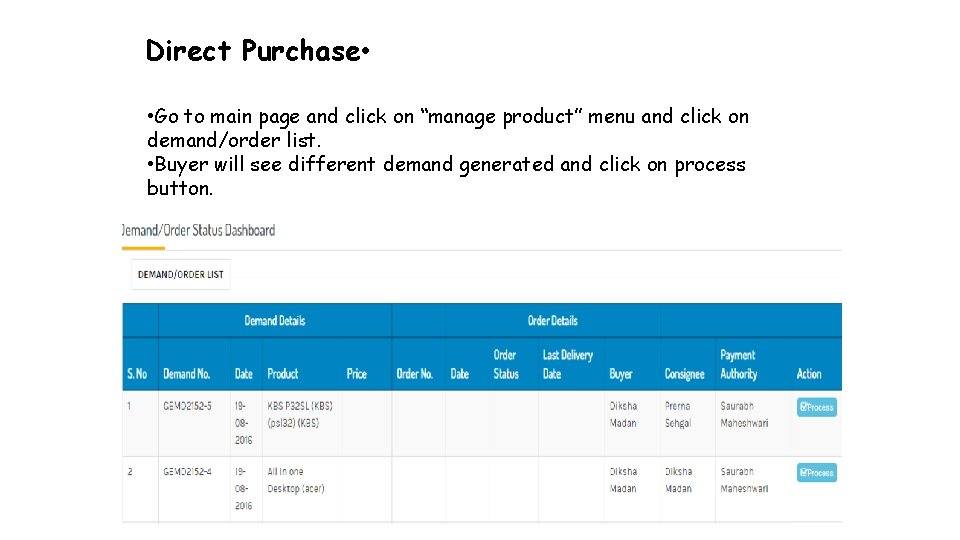Click the Demand/Order Status Dashboard heading
Viewport: 960px width, 540px height.
point(199,230)
